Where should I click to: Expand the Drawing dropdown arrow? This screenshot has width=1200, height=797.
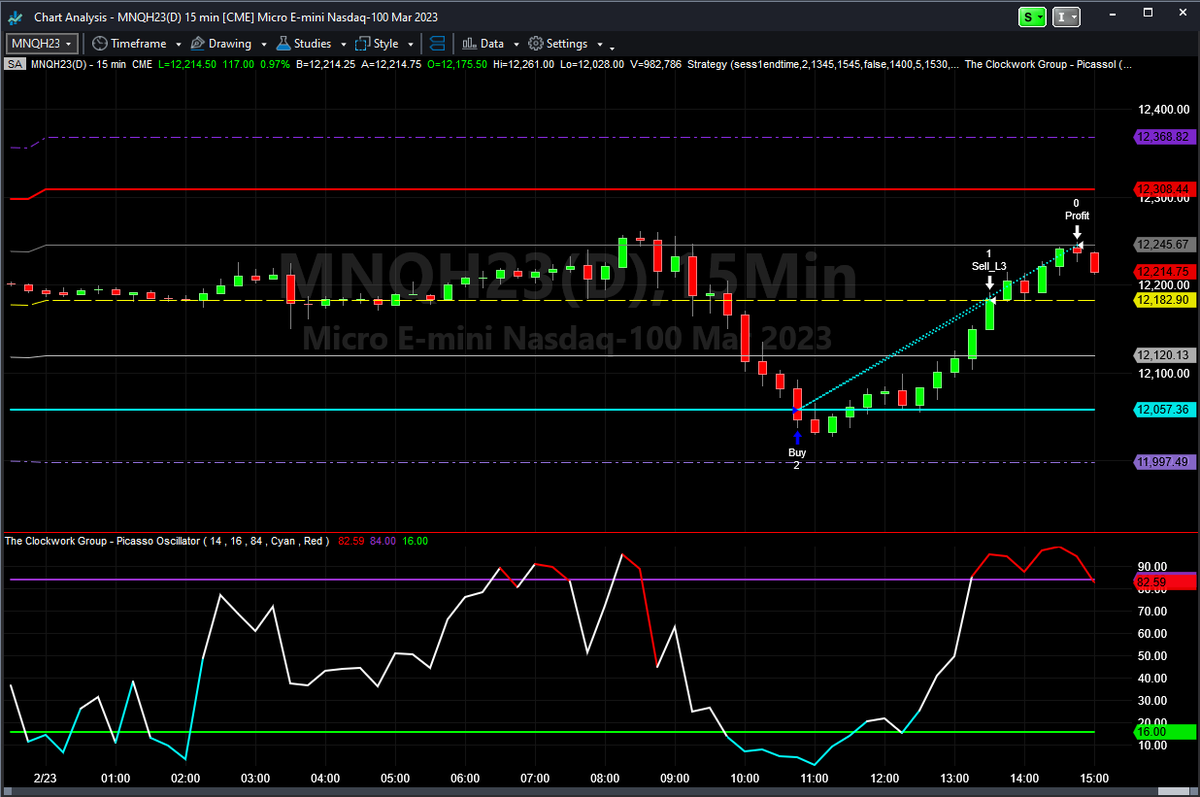point(264,45)
